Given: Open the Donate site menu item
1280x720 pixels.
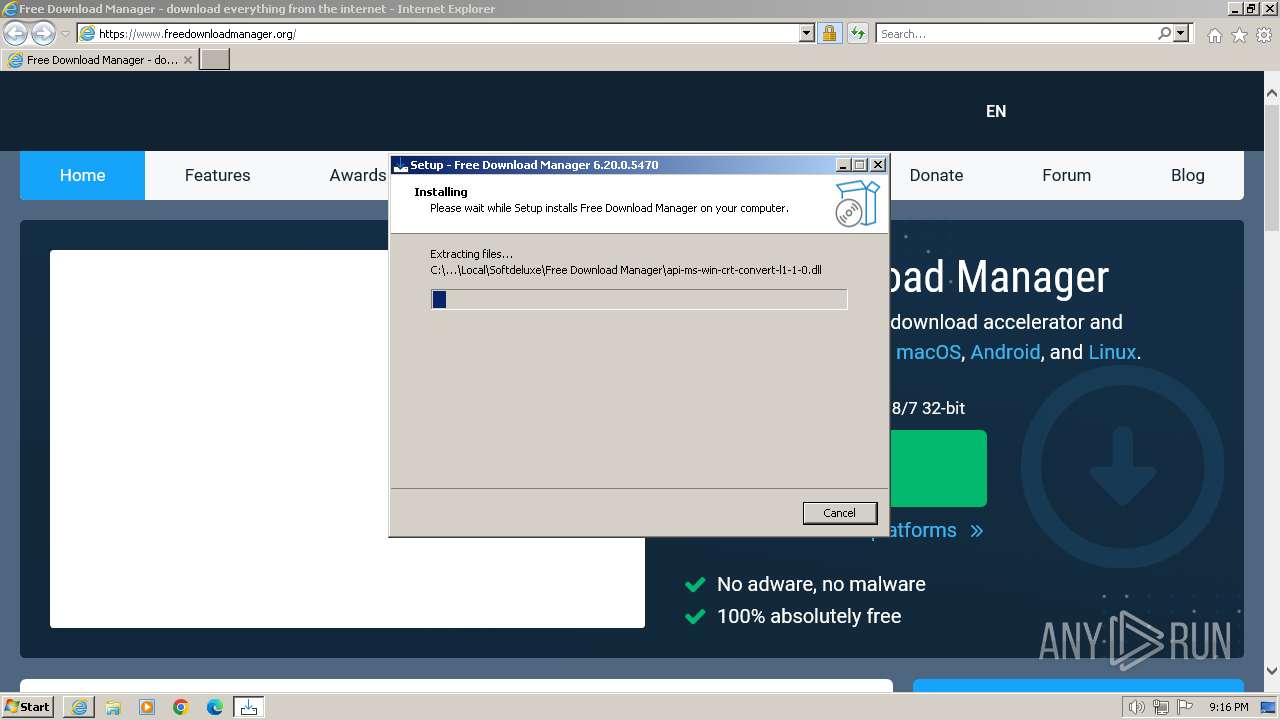Looking at the screenshot, I should 936,175.
